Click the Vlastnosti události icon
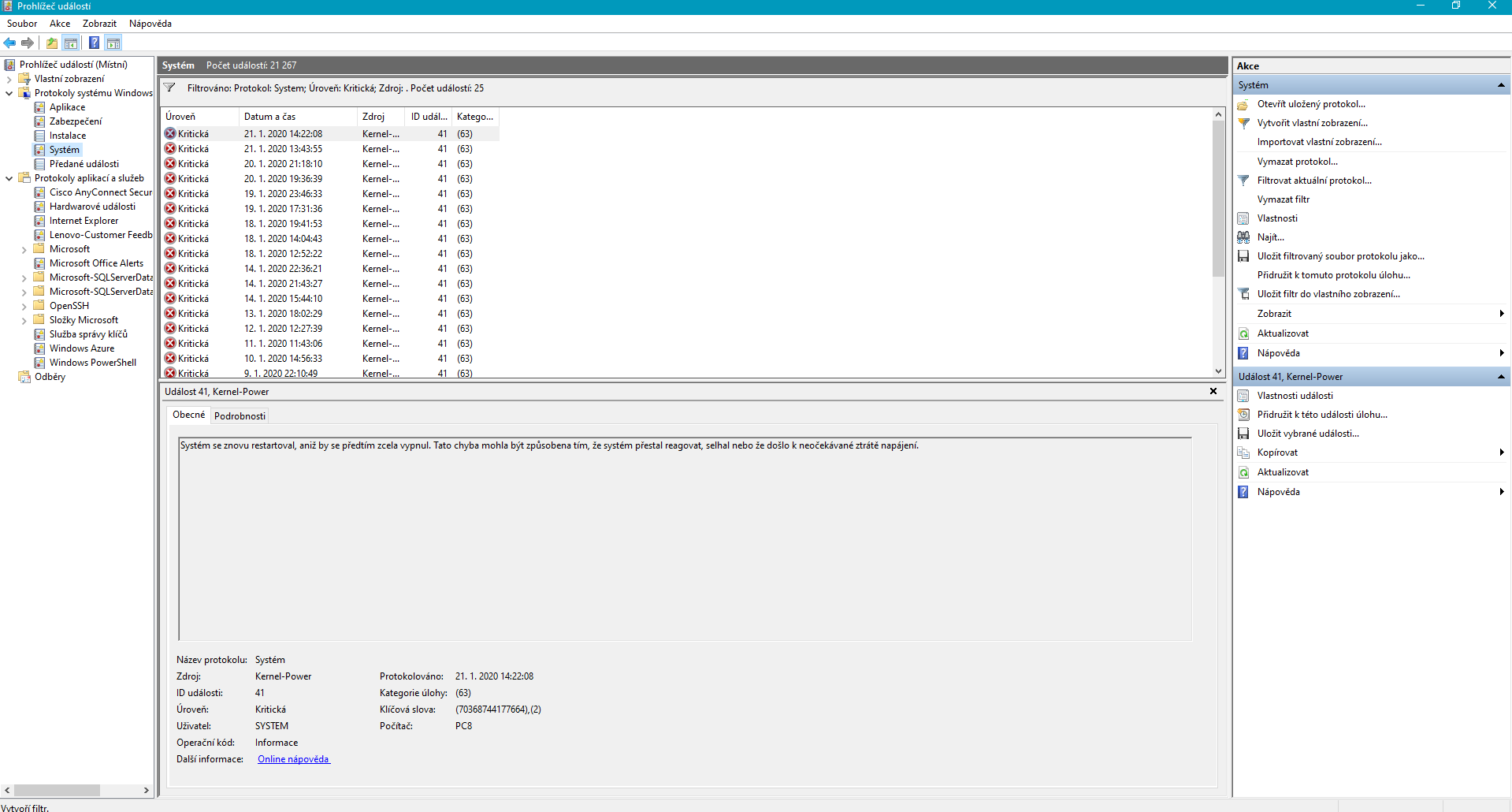The width and height of the screenshot is (1512, 812). pyautogui.click(x=1243, y=396)
